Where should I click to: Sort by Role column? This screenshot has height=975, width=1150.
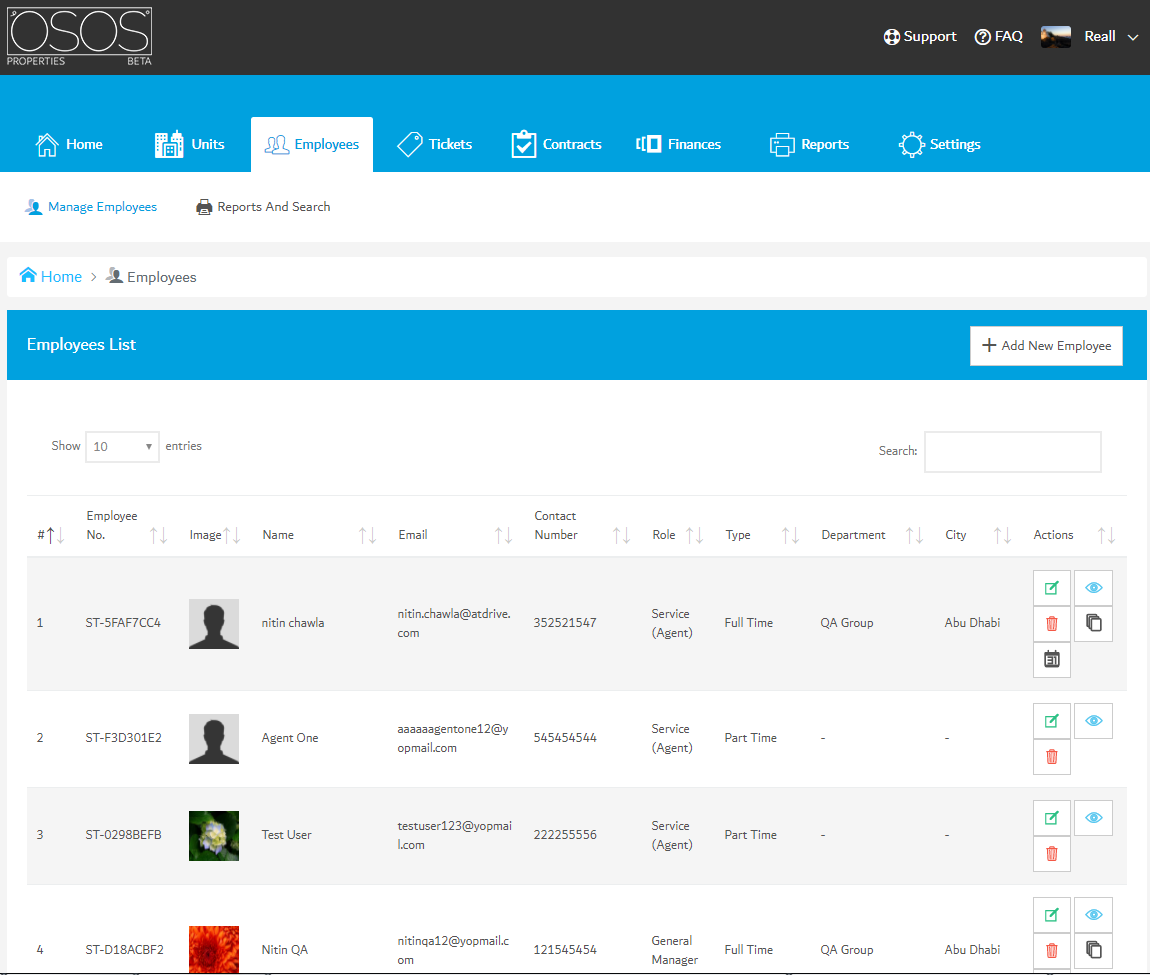pyautogui.click(x=678, y=536)
